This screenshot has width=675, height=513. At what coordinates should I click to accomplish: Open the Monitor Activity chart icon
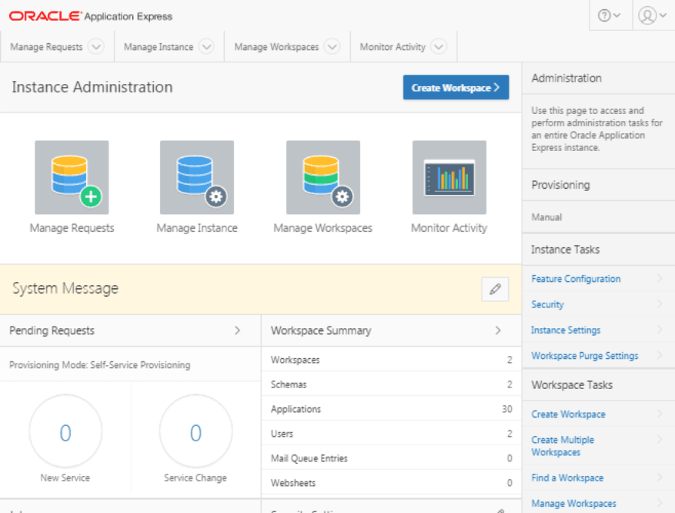coord(449,177)
